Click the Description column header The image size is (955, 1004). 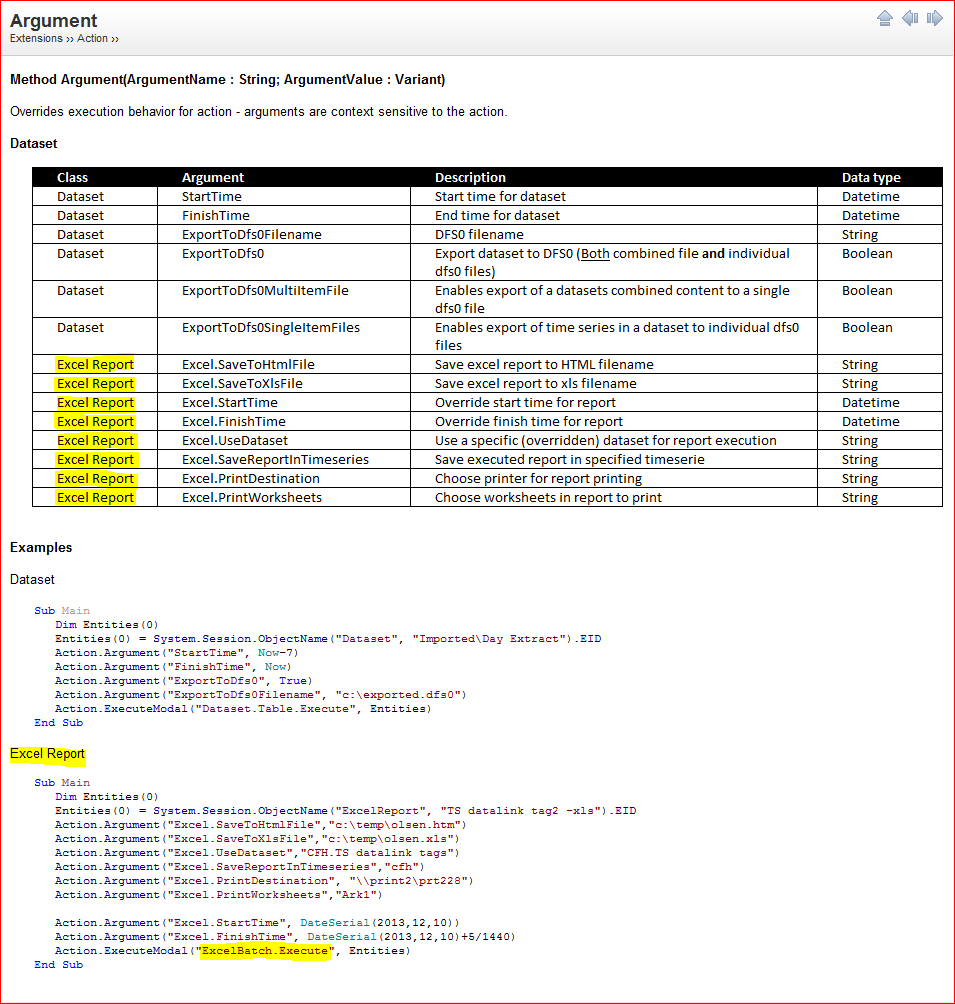click(470, 177)
